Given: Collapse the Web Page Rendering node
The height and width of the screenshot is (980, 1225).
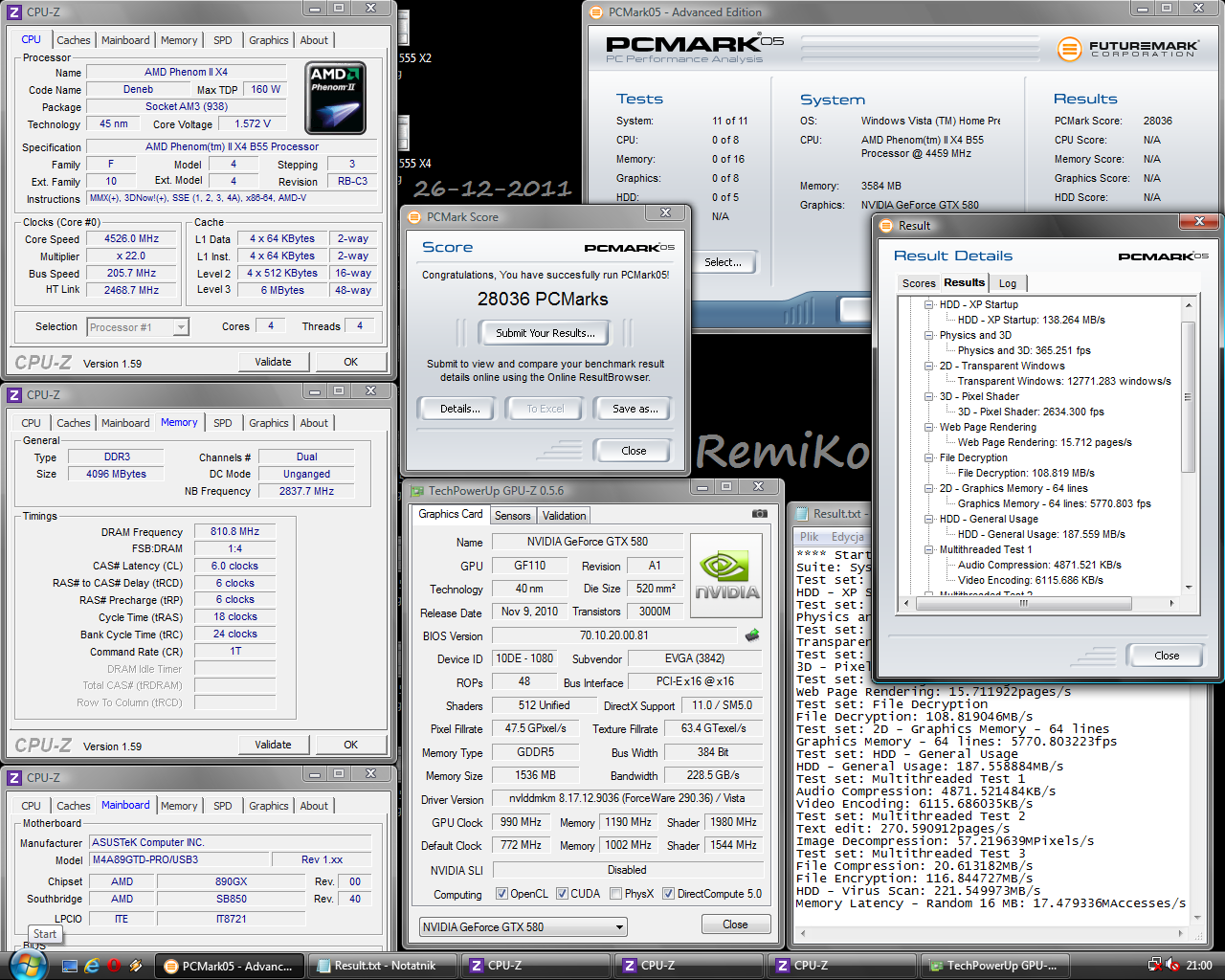Looking at the screenshot, I should coord(928,427).
